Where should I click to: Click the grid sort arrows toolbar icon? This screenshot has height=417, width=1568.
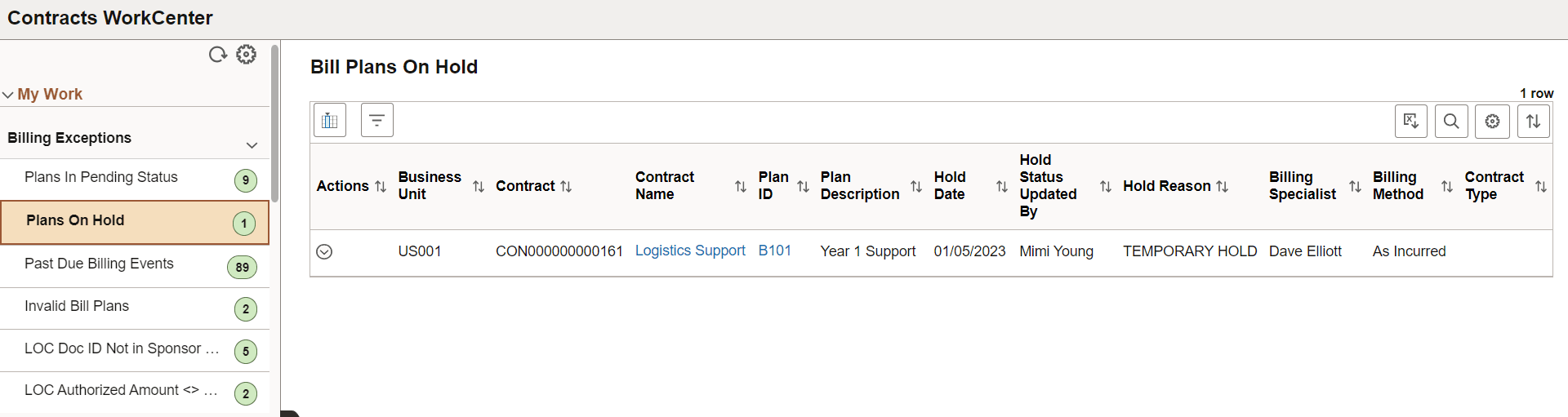1533,122
